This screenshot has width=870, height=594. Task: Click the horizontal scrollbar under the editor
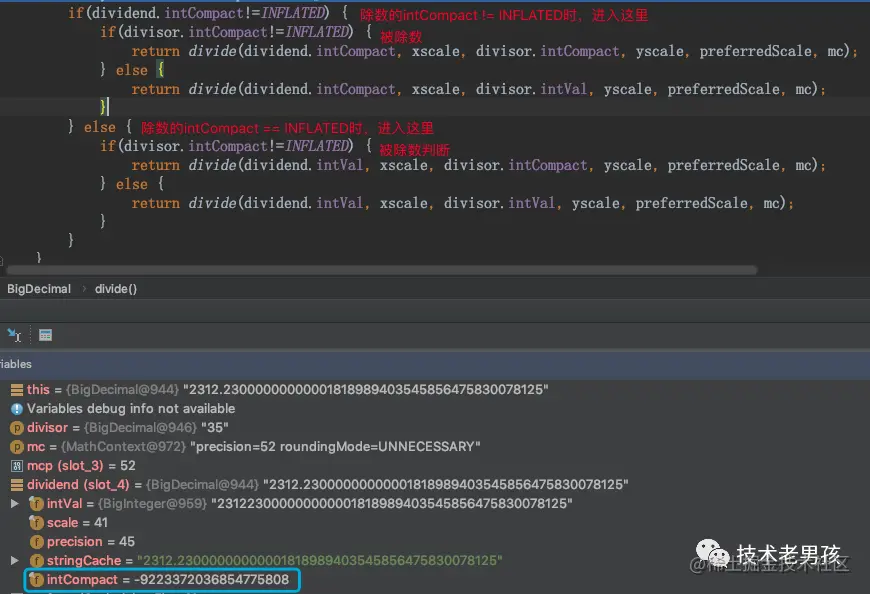click(382, 270)
